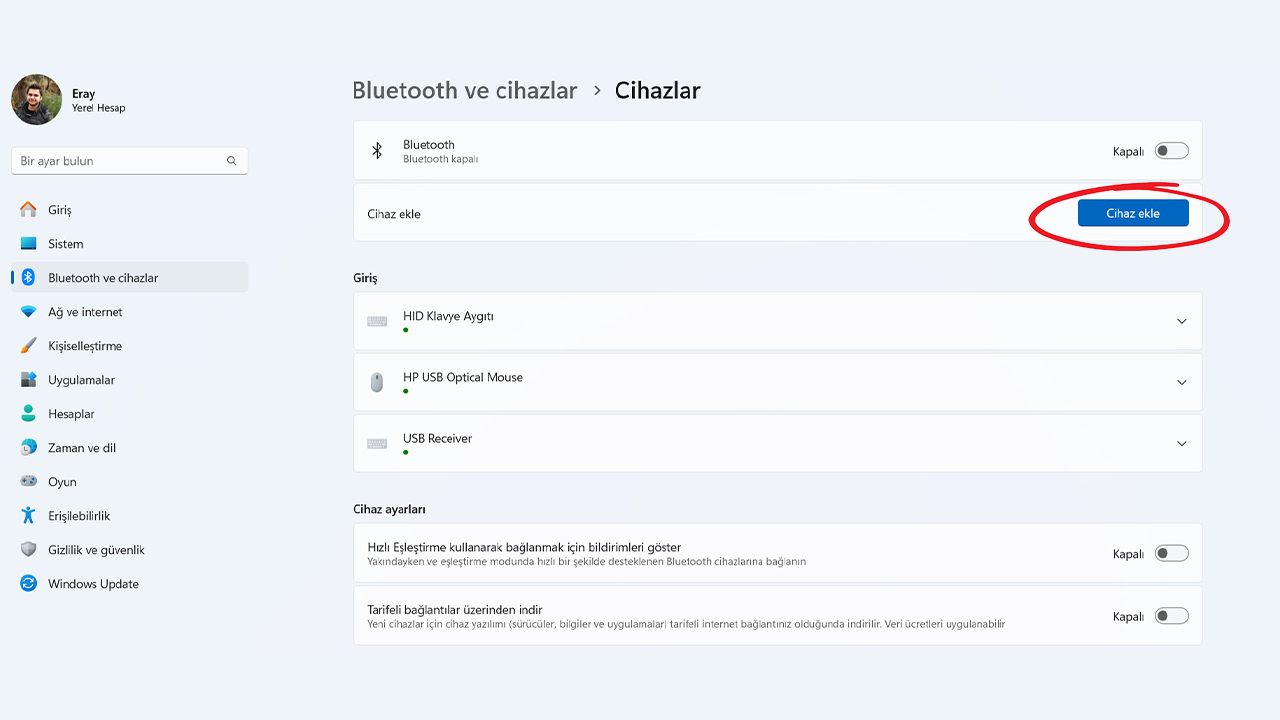Expand HP USB Optical Mouse details
The width and height of the screenshot is (1280, 720).
tap(1181, 382)
